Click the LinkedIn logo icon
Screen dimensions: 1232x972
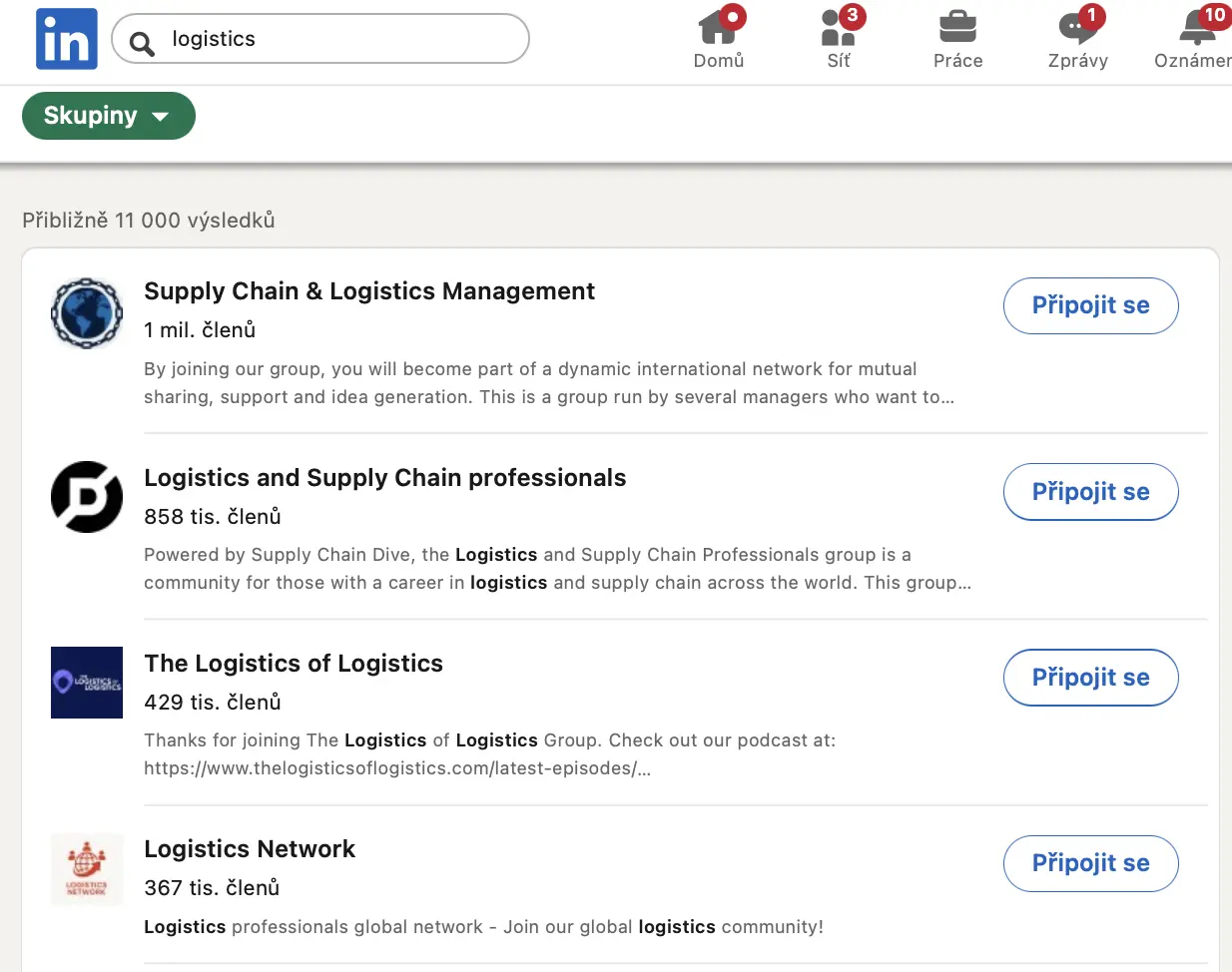tap(67, 39)
